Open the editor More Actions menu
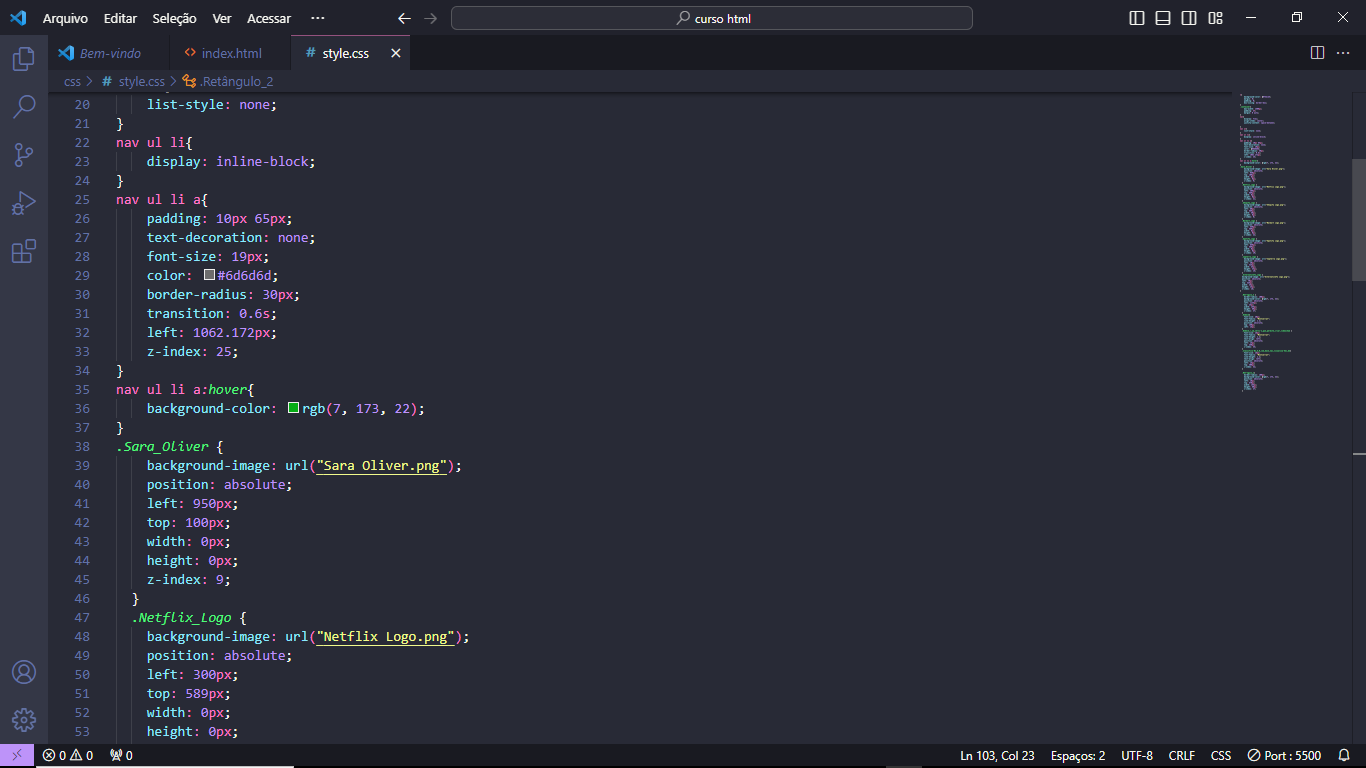 [1343, 53]
